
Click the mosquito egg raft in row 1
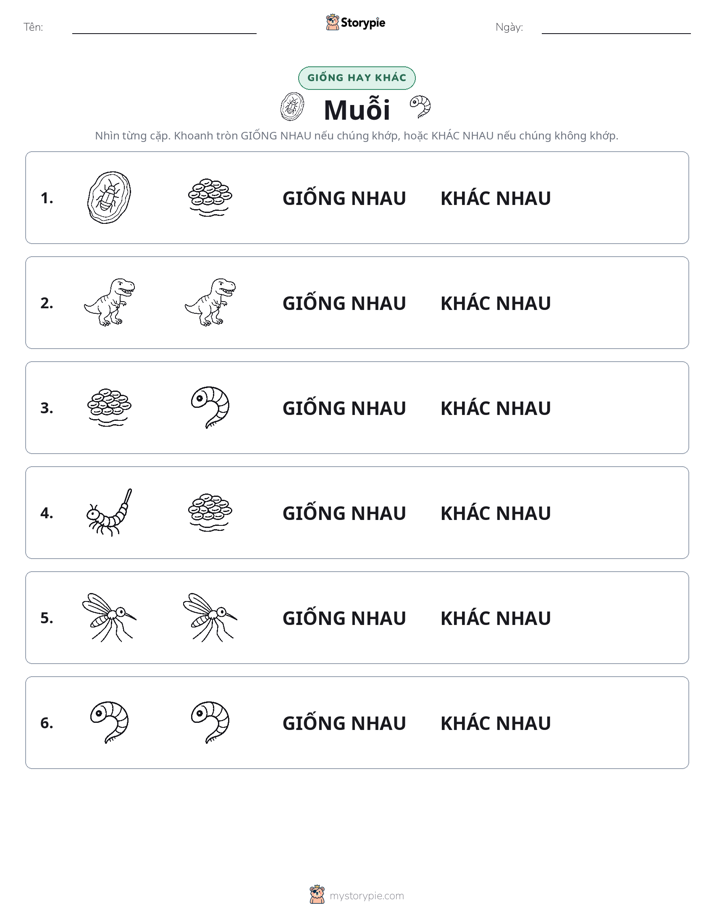210,197
